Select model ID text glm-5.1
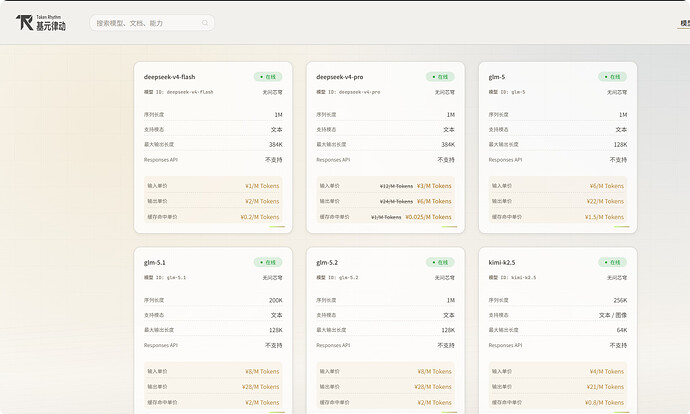 (x=176, y=278)
